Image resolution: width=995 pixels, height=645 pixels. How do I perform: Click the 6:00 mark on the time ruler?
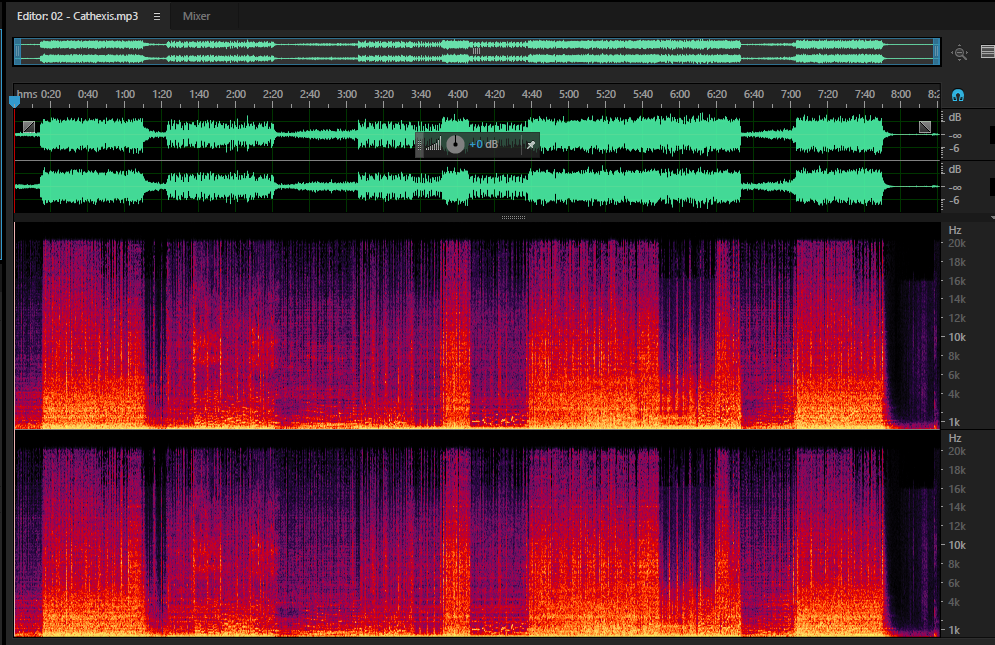point(680,94)
